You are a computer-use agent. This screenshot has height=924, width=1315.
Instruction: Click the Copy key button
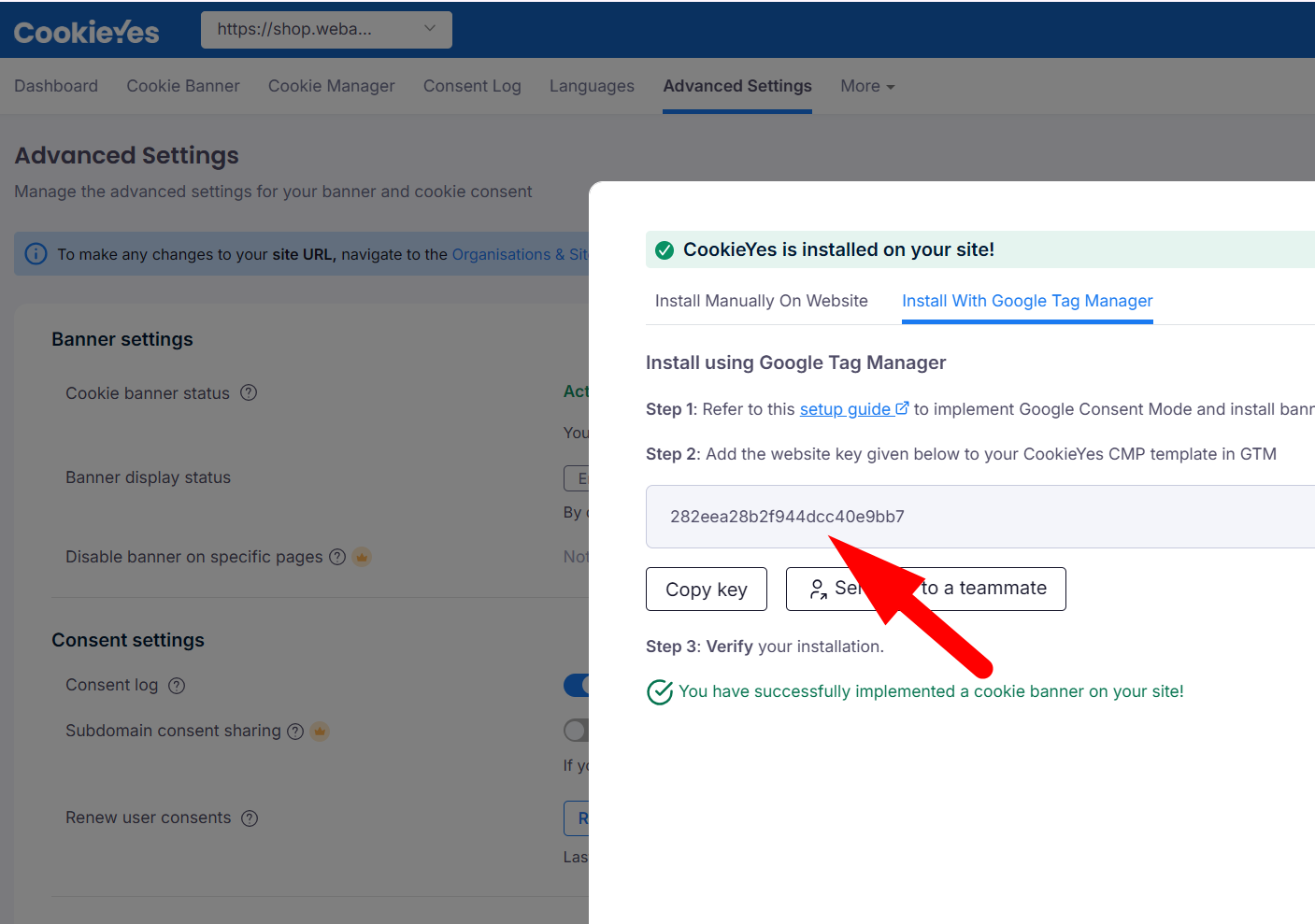tap(706, 590)
